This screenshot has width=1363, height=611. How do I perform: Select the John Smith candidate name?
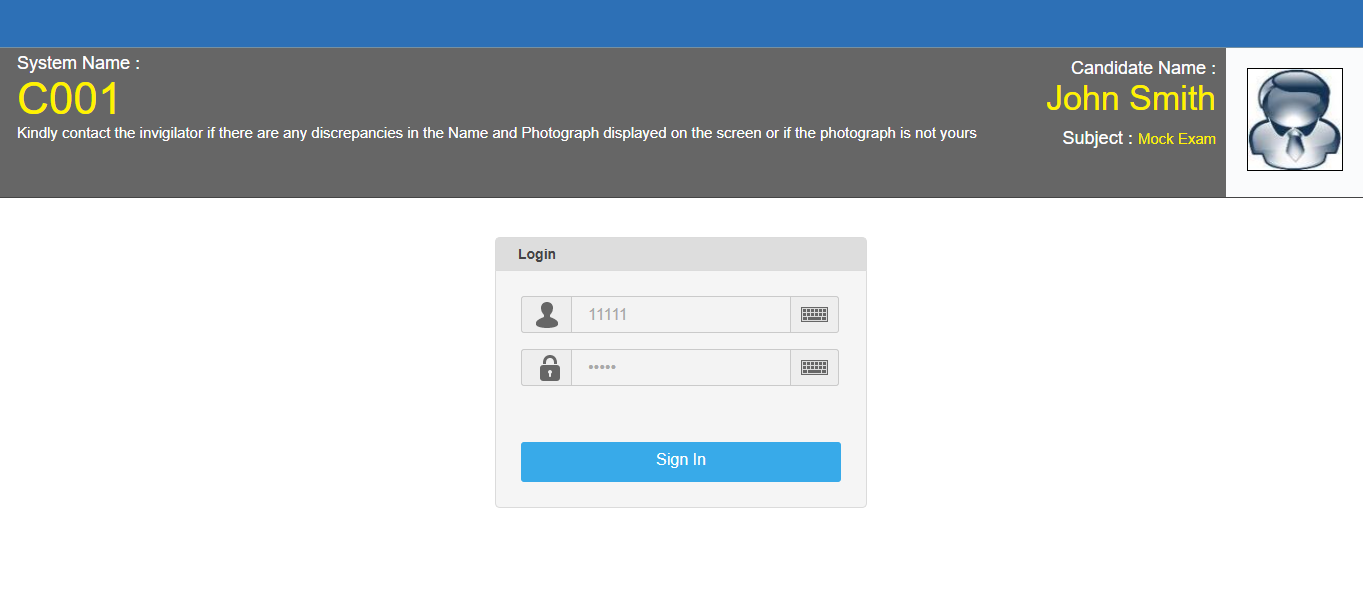(x=1130, y=98)
